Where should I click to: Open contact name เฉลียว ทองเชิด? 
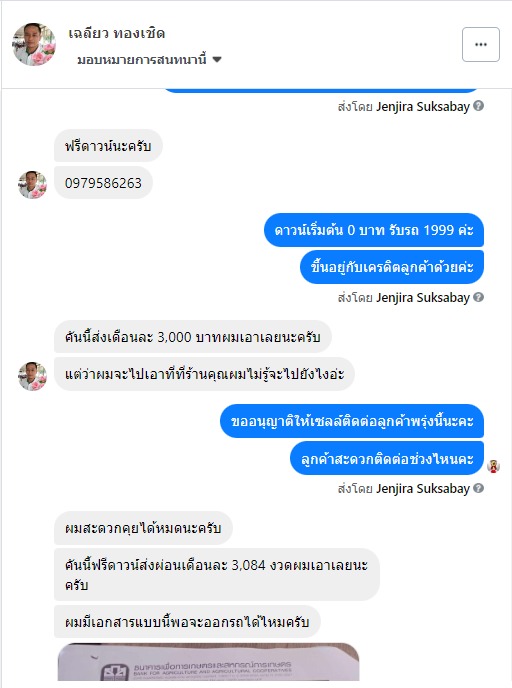(x=116, y=33)
